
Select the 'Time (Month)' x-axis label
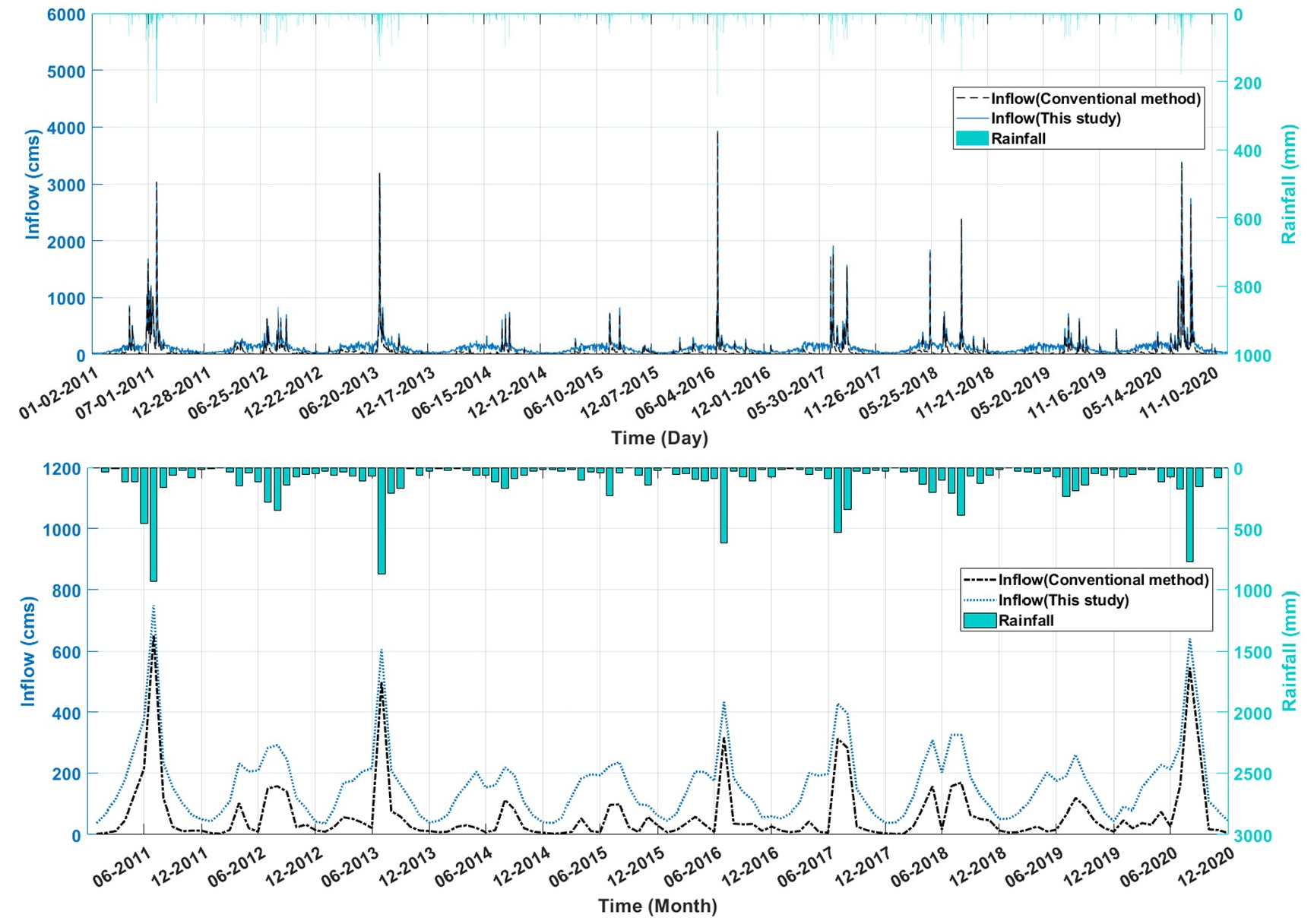[657, 906]
